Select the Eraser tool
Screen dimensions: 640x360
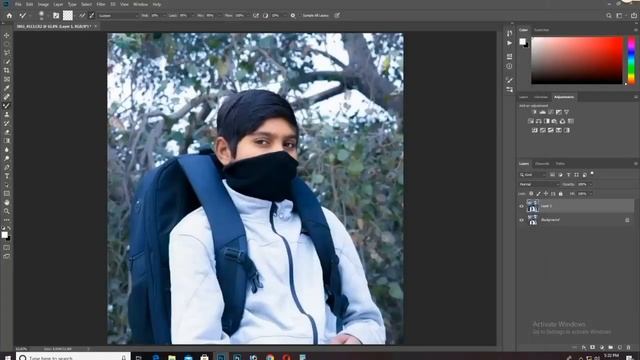[x=7, y=132]
